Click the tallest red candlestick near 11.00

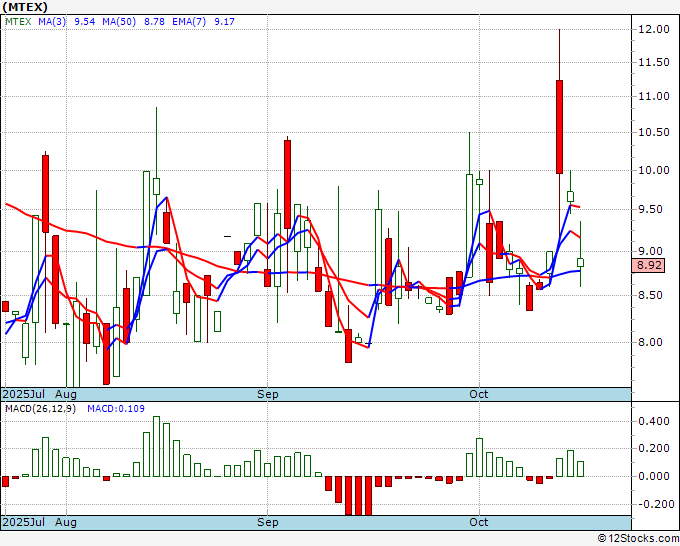coord(559,127)
